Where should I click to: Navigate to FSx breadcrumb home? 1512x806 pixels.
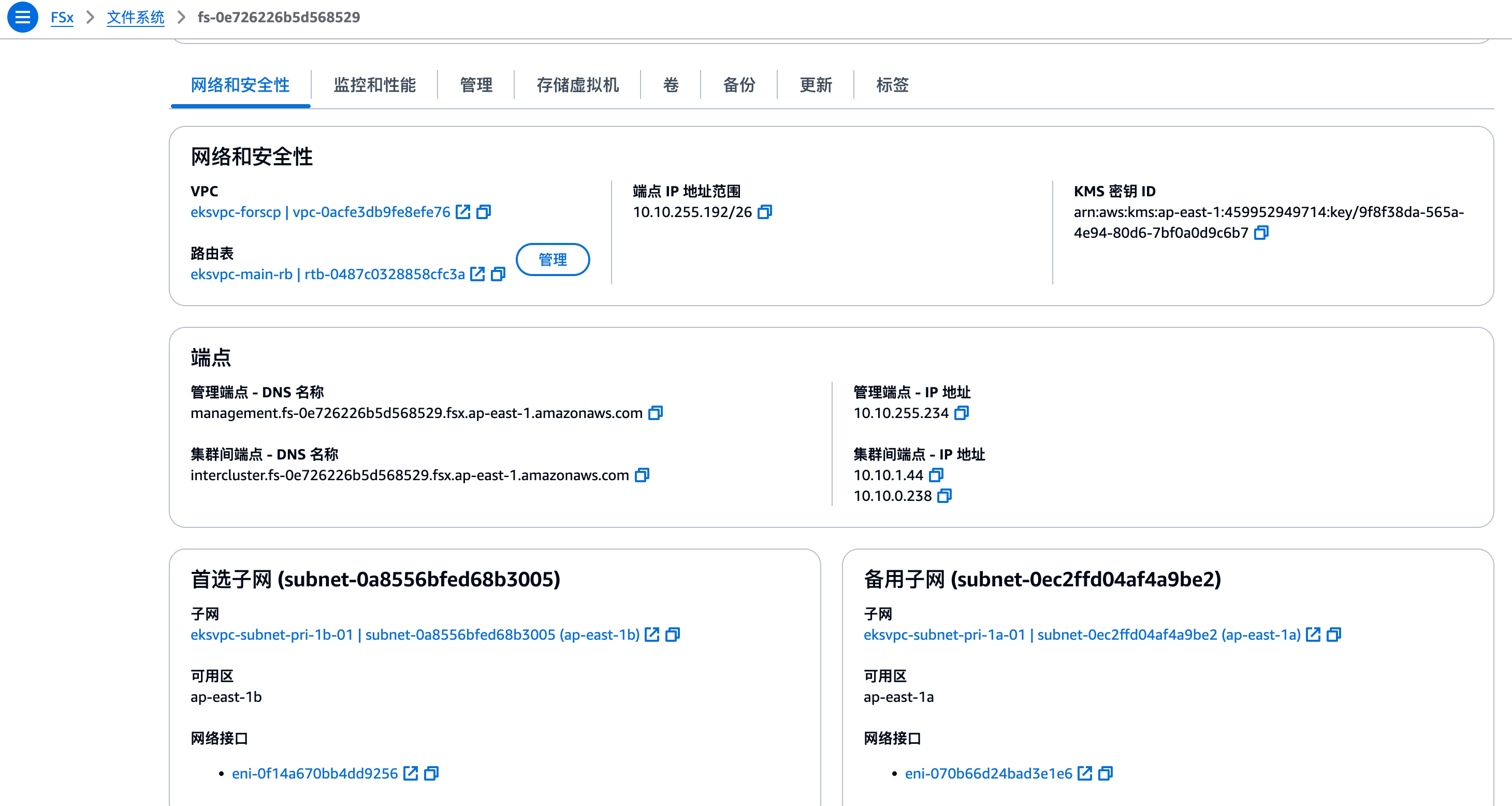[62, 17]
